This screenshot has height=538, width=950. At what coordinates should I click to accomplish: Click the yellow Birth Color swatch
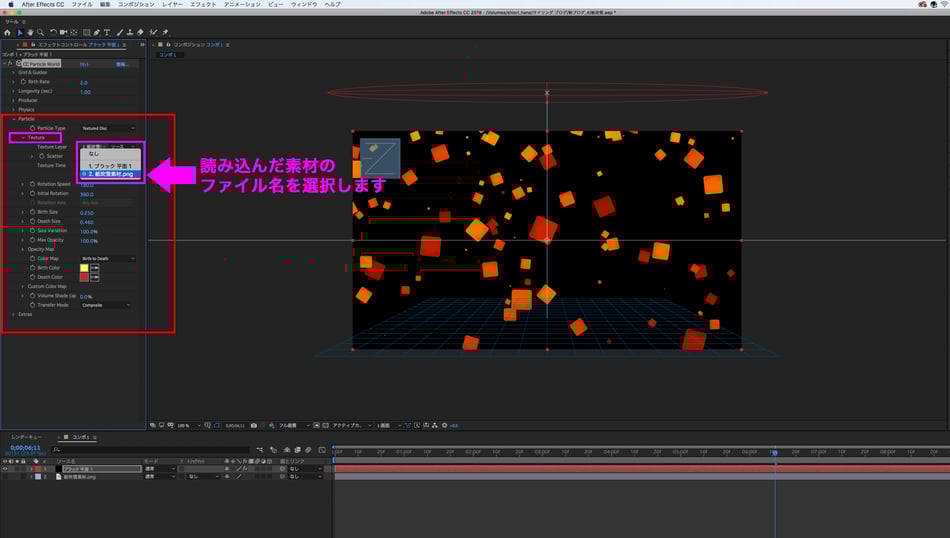[84, 268]
